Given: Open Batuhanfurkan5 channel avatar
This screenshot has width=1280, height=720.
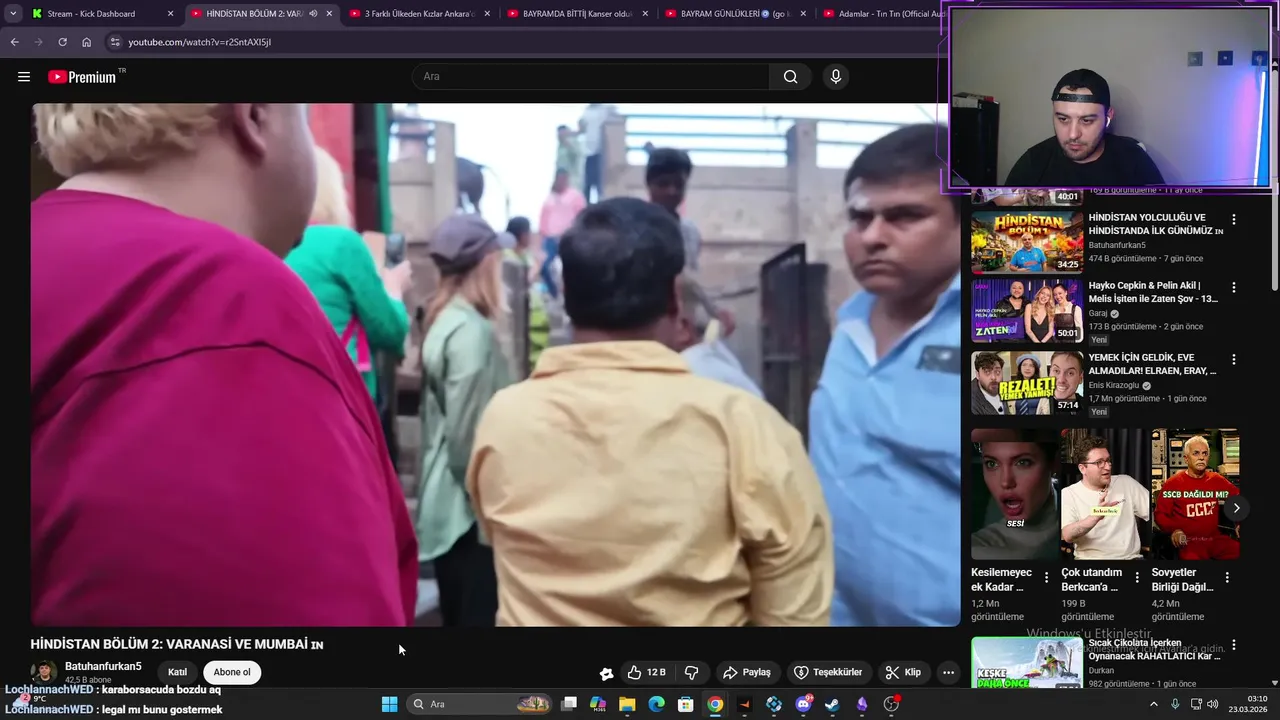Looking at the screenshot, I should click(x=43, y=672).
